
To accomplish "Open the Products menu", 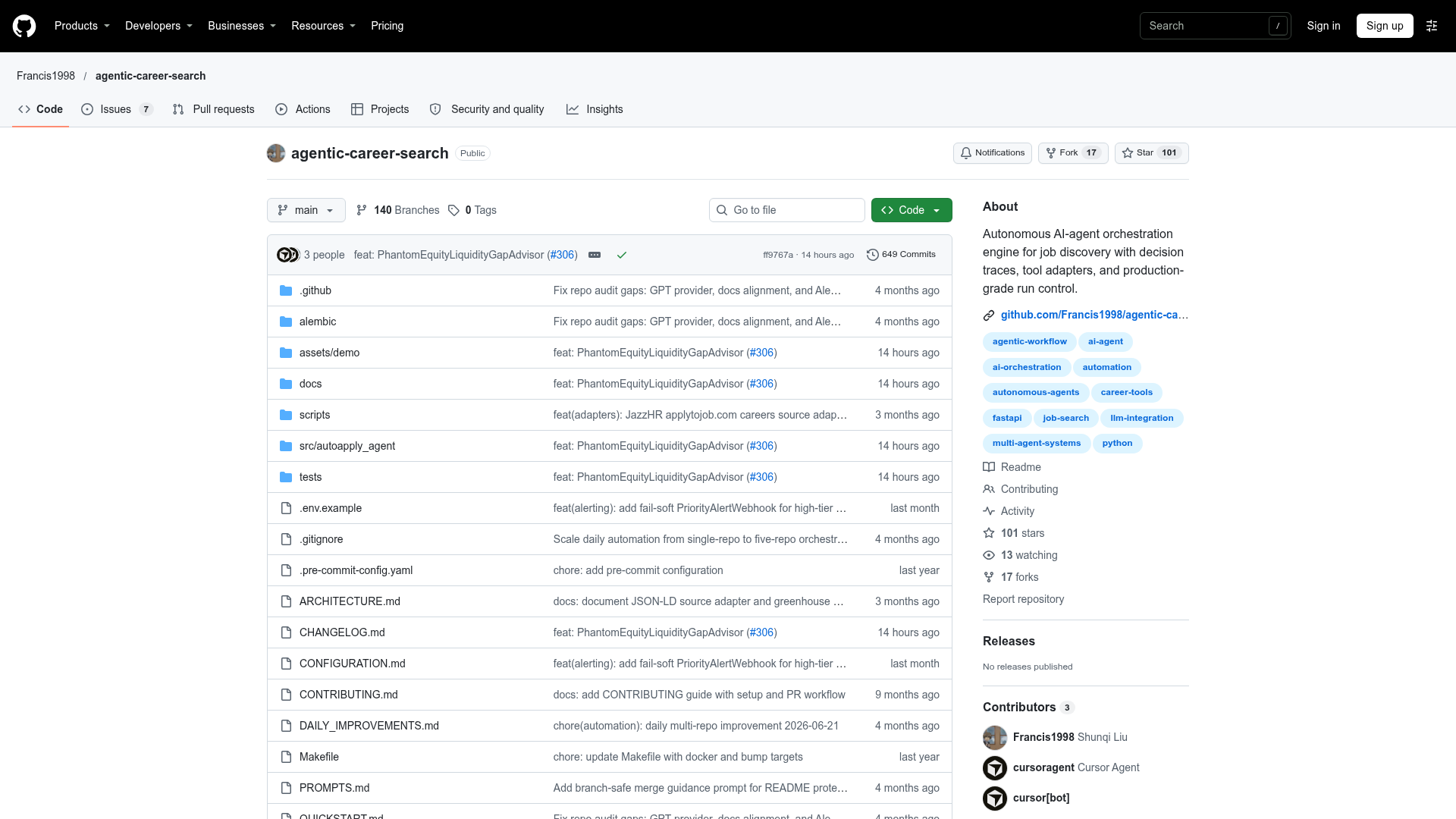I will (x=82, y=26).
